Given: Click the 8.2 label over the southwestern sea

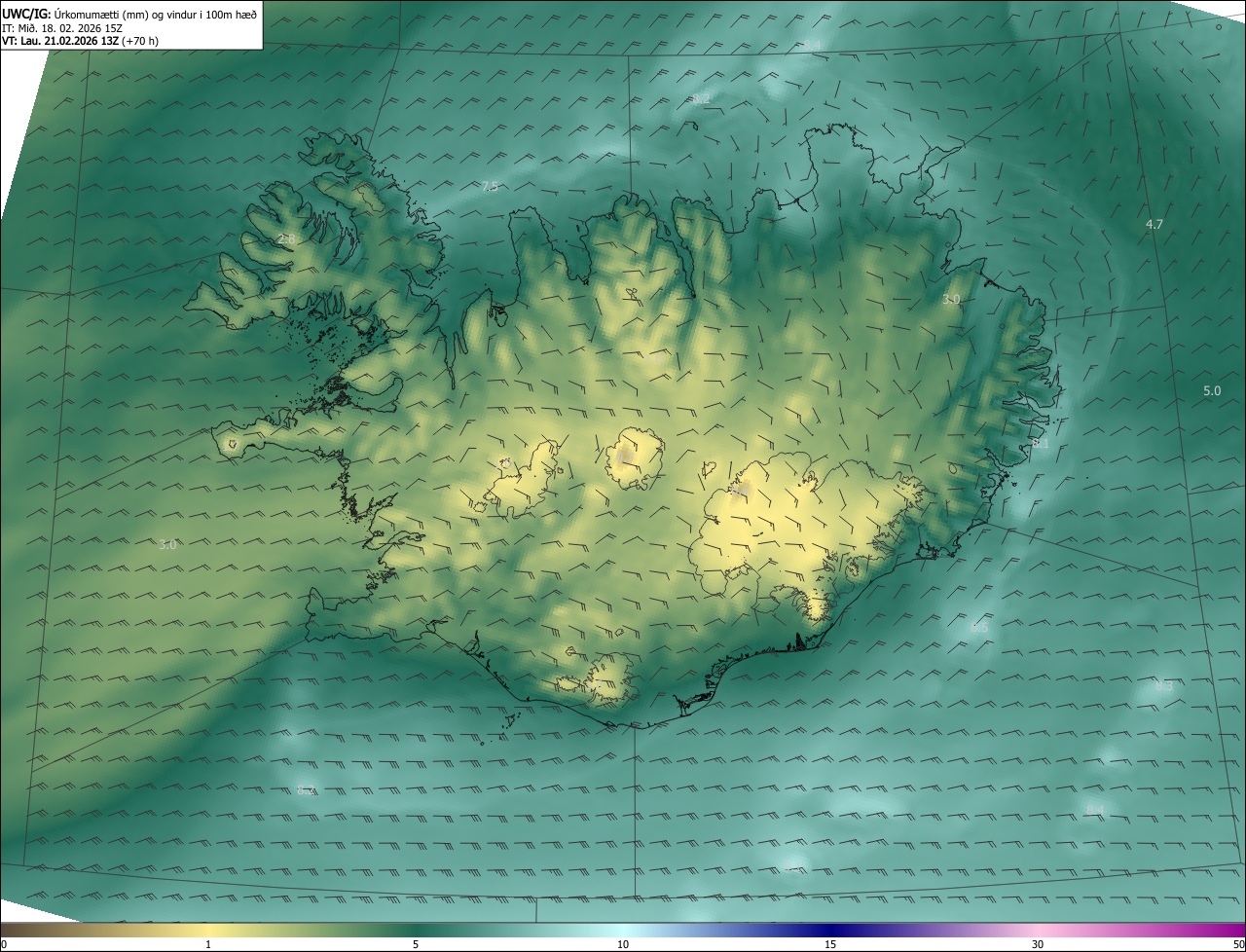Looking at the screenshot, I should 306,789.
